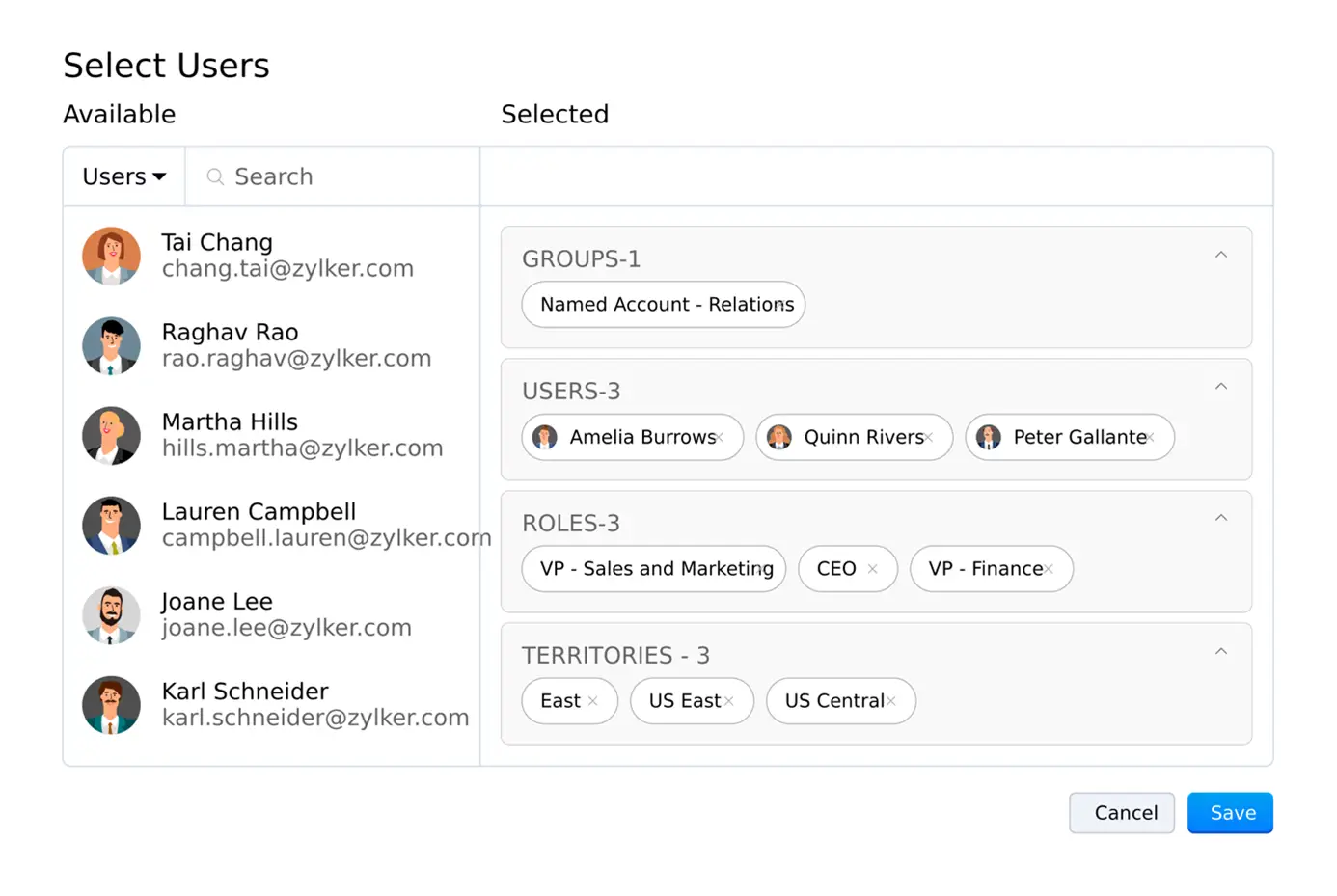Click the Save button
1337x896 pixels.
pyautogui.click(x=1230, y=813)
